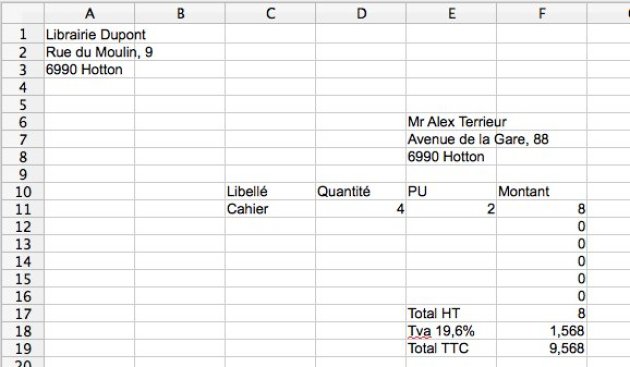Select Avenue de la Gare, 88 cell
Image resolution: width=630 pixels, height=367 pixels.
click(x=451, y=139)
